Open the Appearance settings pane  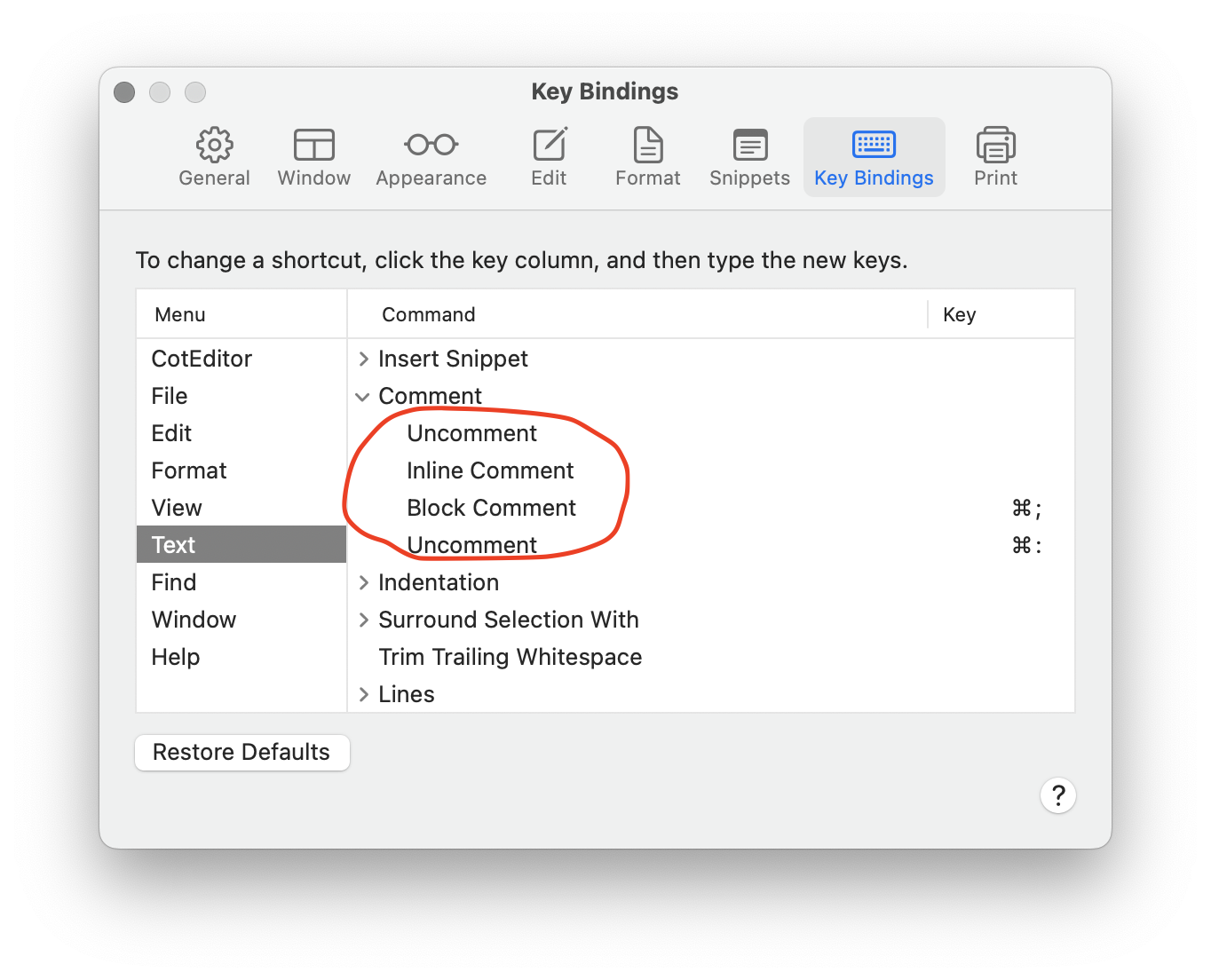[x=430, y=156]
